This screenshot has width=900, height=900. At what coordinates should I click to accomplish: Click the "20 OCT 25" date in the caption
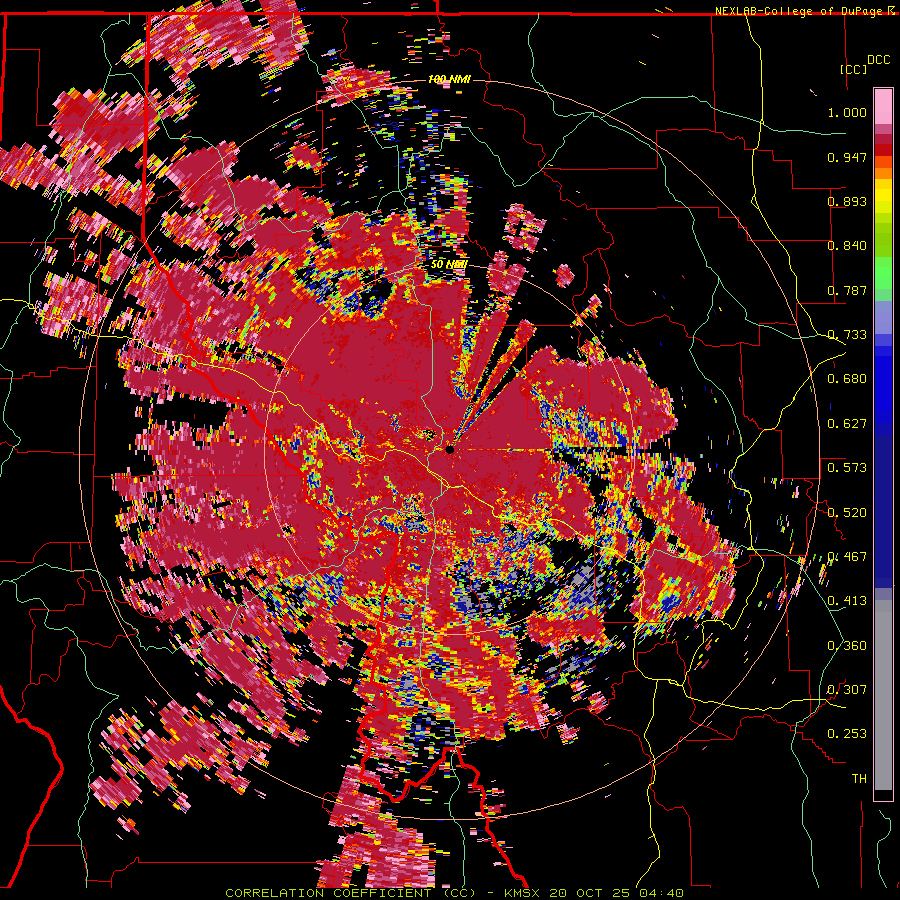point(591,893)
